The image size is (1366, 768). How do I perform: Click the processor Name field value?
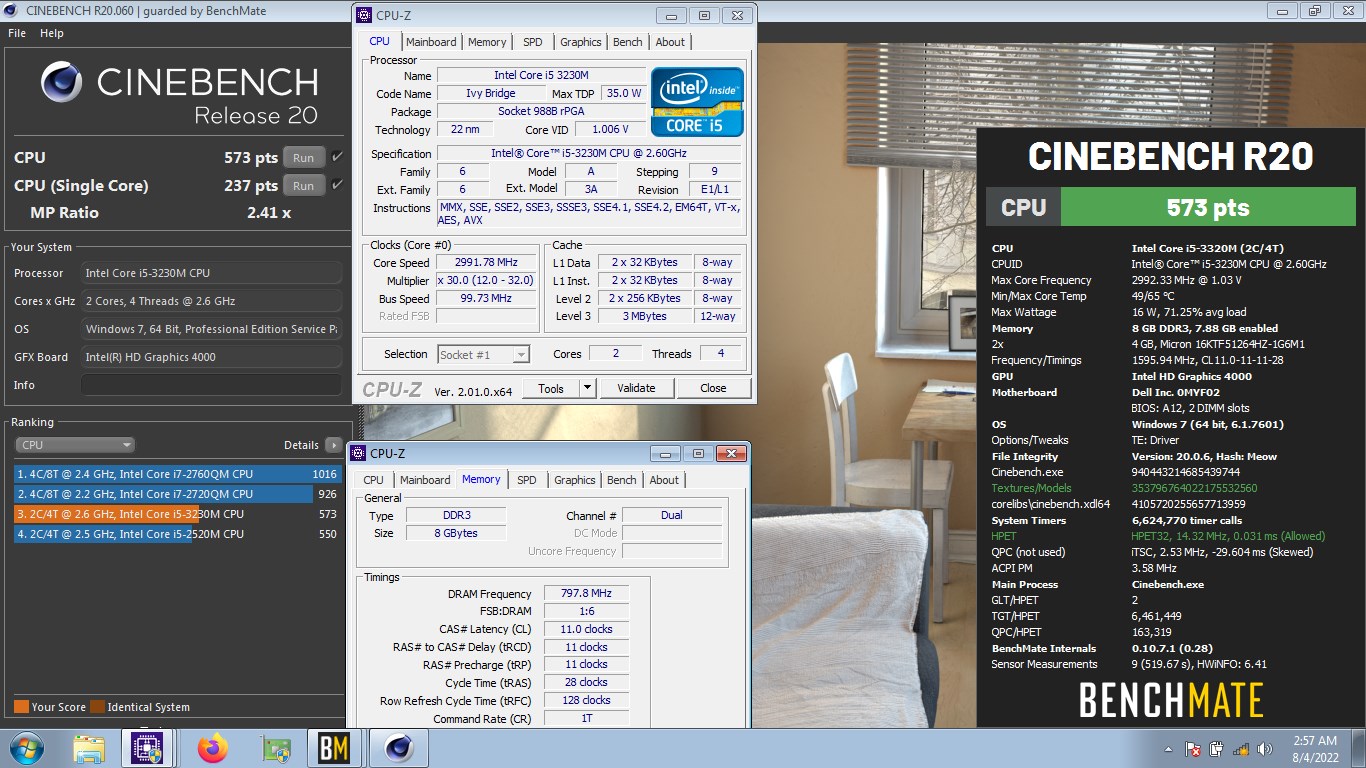tap(541, 76)
